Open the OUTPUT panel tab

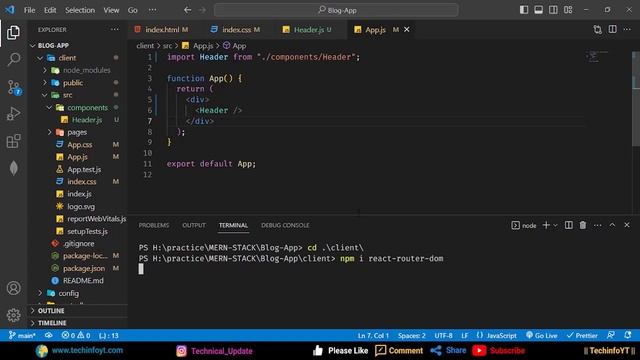194,225
